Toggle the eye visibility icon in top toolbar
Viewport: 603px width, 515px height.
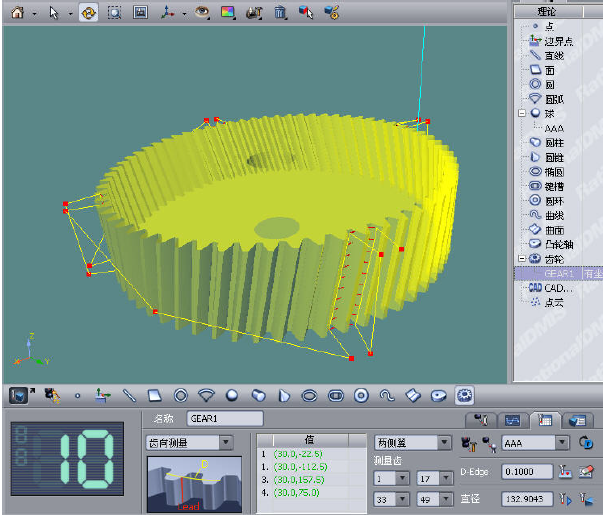(x=202, y=13)
